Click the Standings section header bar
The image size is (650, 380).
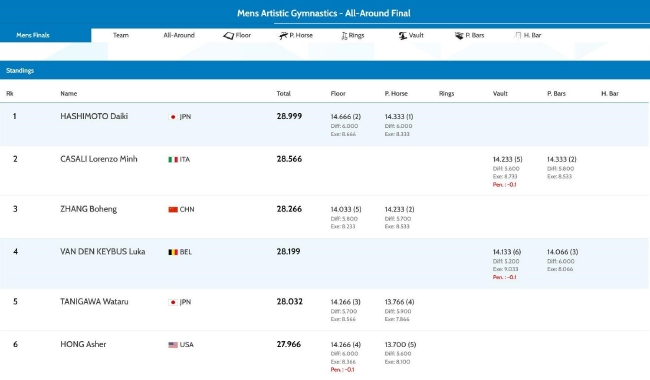(x=325, y=70)
